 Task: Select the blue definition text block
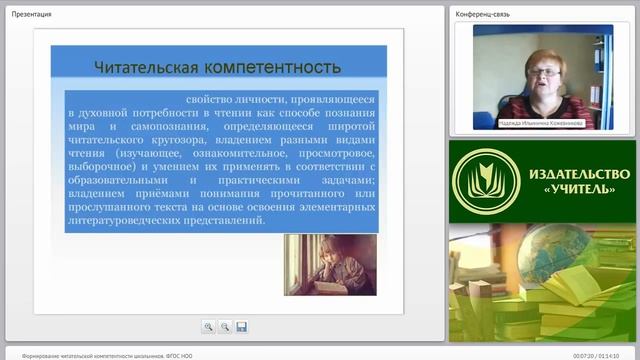tap(222, 161)
